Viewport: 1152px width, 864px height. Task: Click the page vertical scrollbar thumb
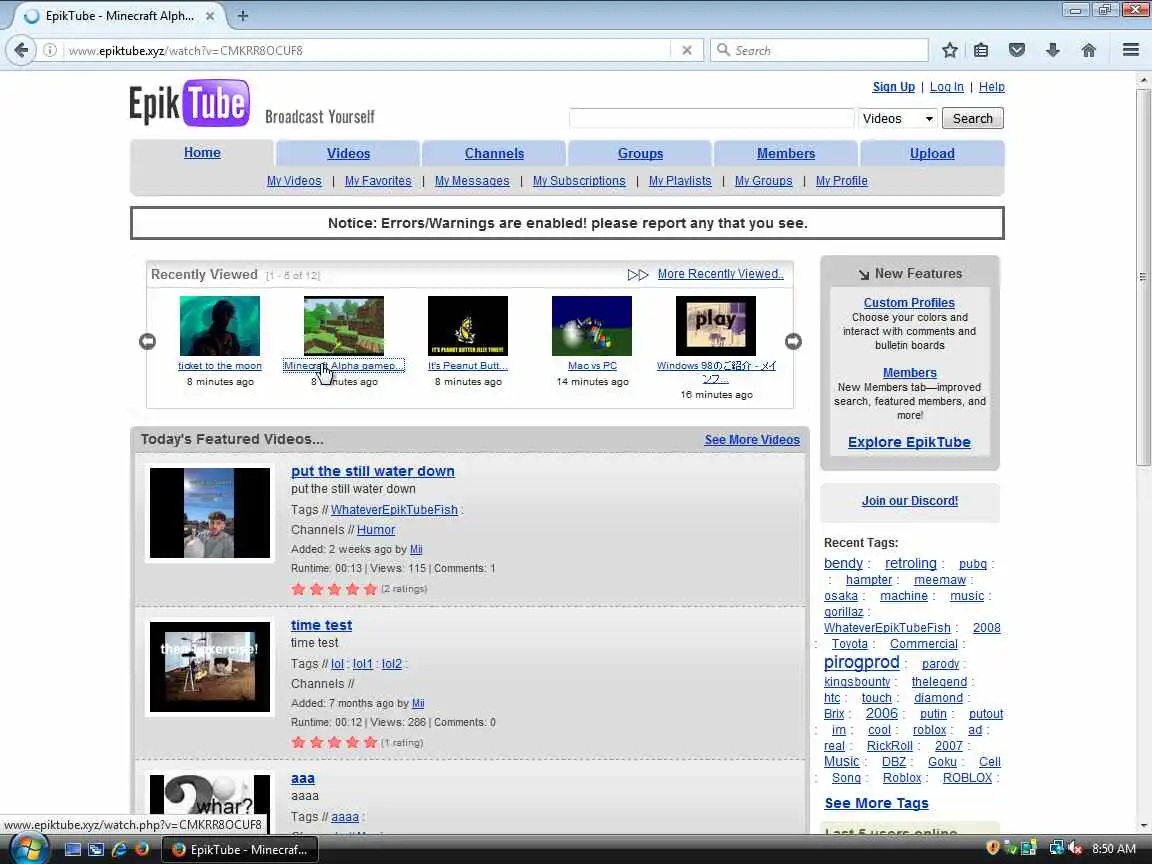coord(1142,277)
